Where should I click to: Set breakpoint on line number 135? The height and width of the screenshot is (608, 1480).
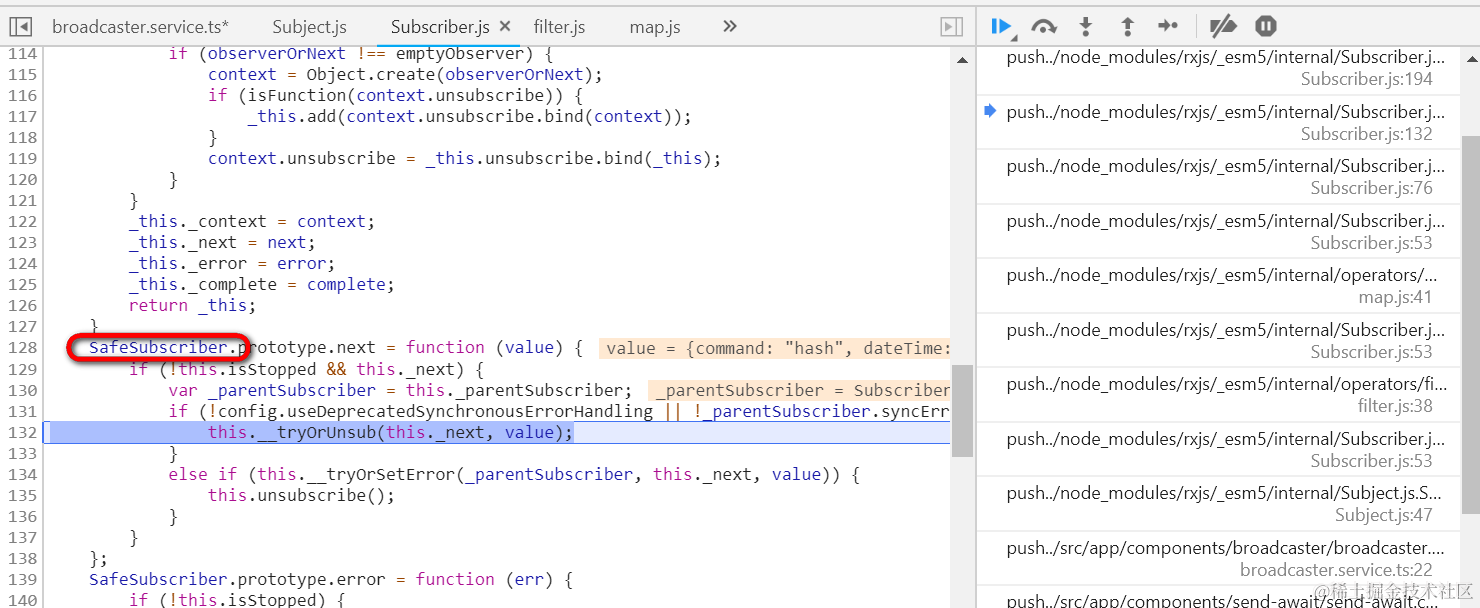pos(22,495)
